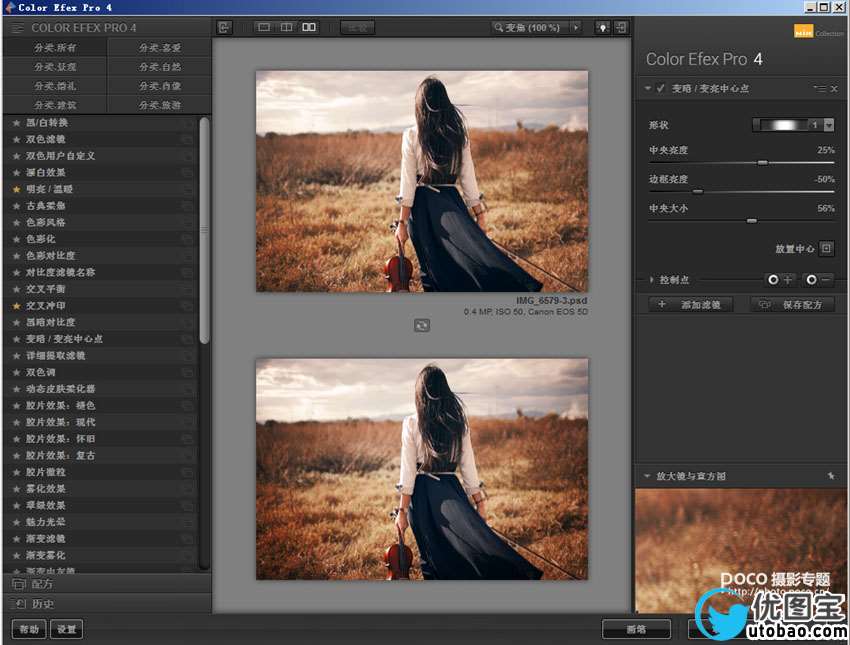Image resolution: width=850 pixels, height=645 pixels.
Task: Click the star icon beside 交叉平衡
Action: pos(17,289)
